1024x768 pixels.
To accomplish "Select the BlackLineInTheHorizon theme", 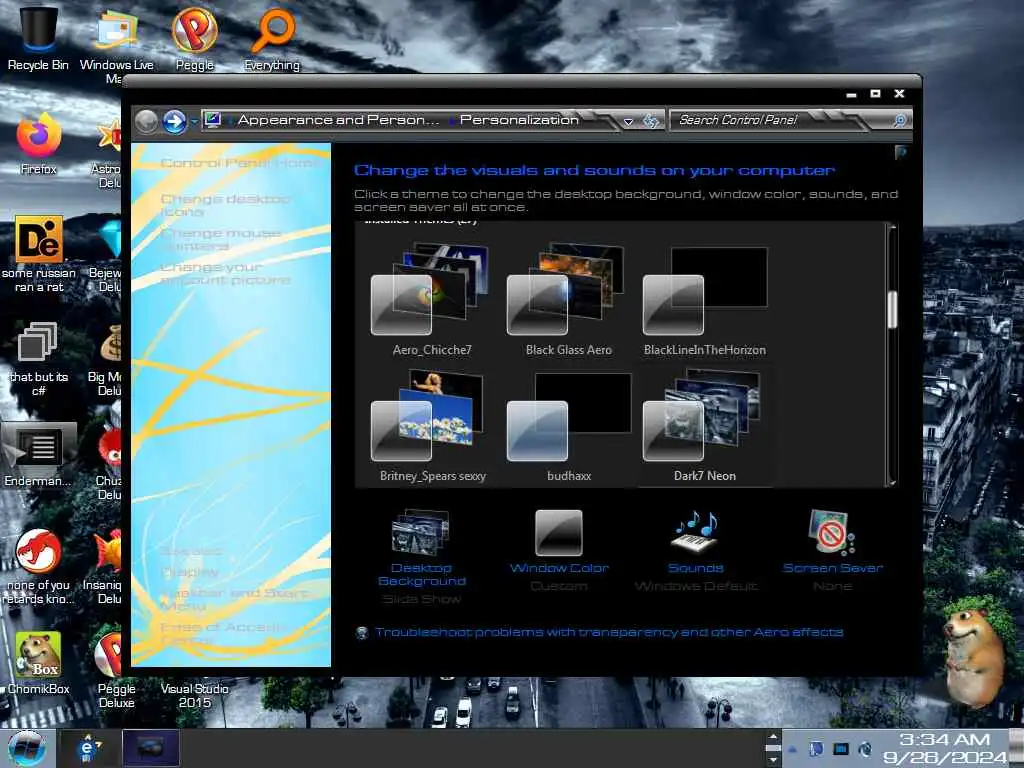I will coord(705,300).
